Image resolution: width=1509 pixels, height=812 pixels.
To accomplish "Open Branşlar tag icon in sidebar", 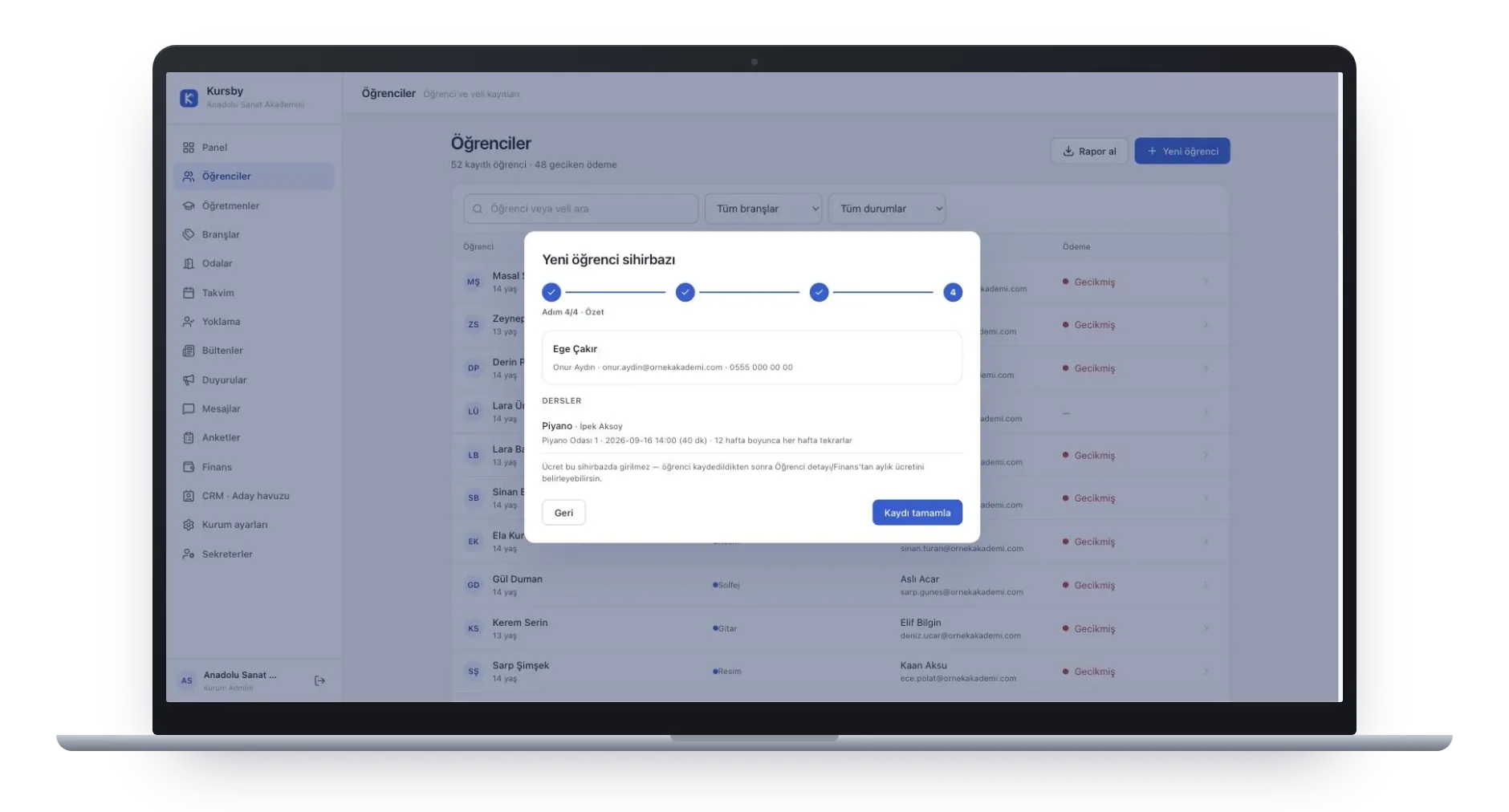I will point(189,235).
